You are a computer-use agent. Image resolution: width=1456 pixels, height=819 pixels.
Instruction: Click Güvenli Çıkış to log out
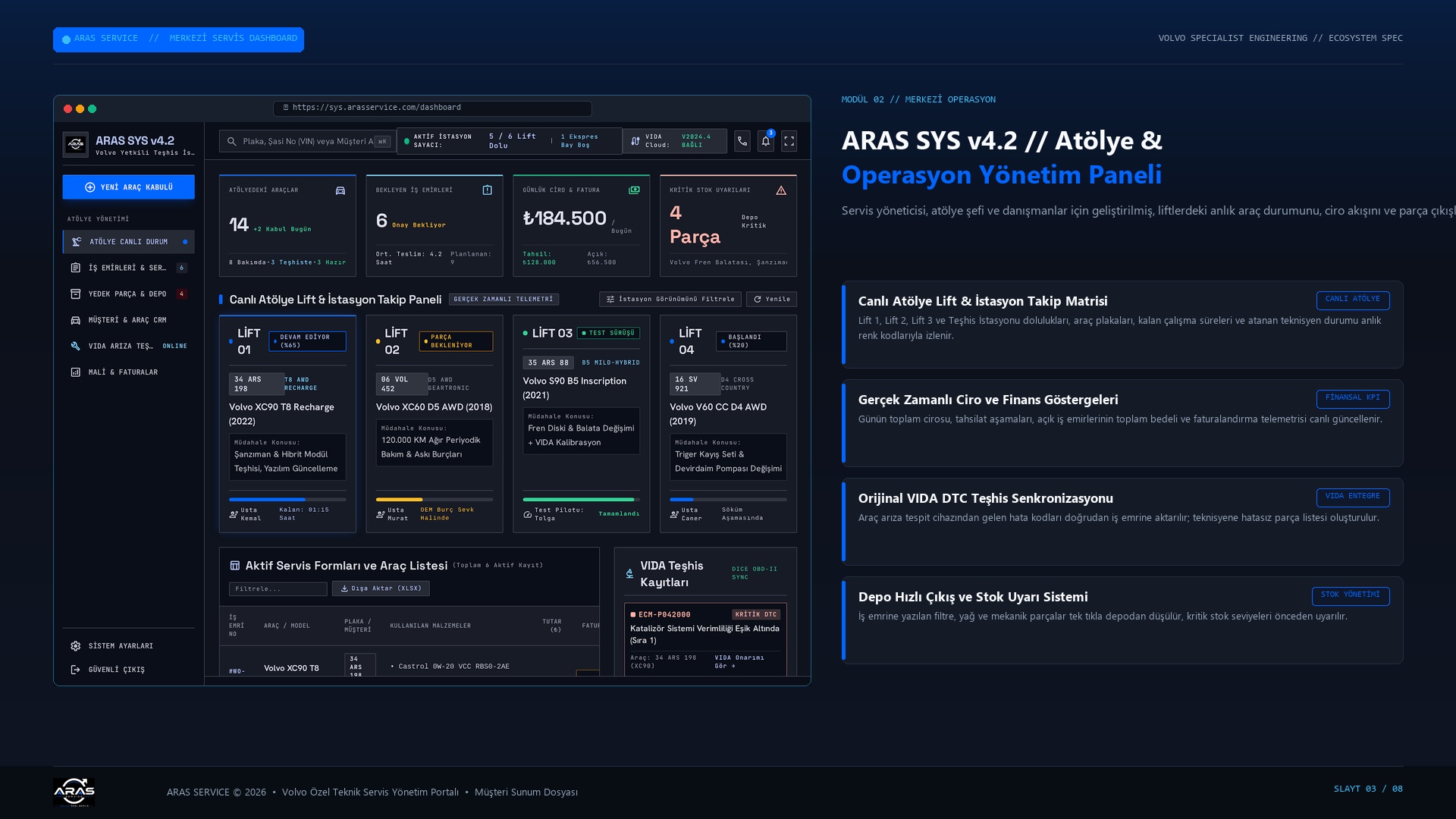click(x=129, y=670)
